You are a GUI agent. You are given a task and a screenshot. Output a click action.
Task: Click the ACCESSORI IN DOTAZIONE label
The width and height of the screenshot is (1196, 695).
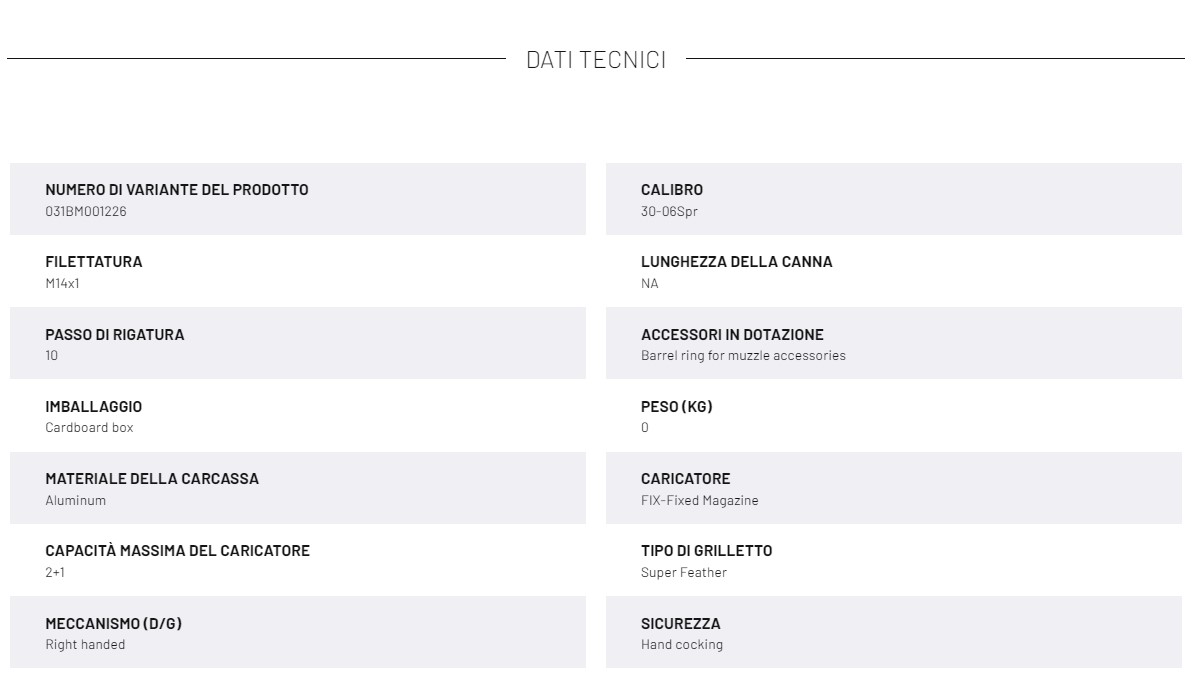pos(732,334)
